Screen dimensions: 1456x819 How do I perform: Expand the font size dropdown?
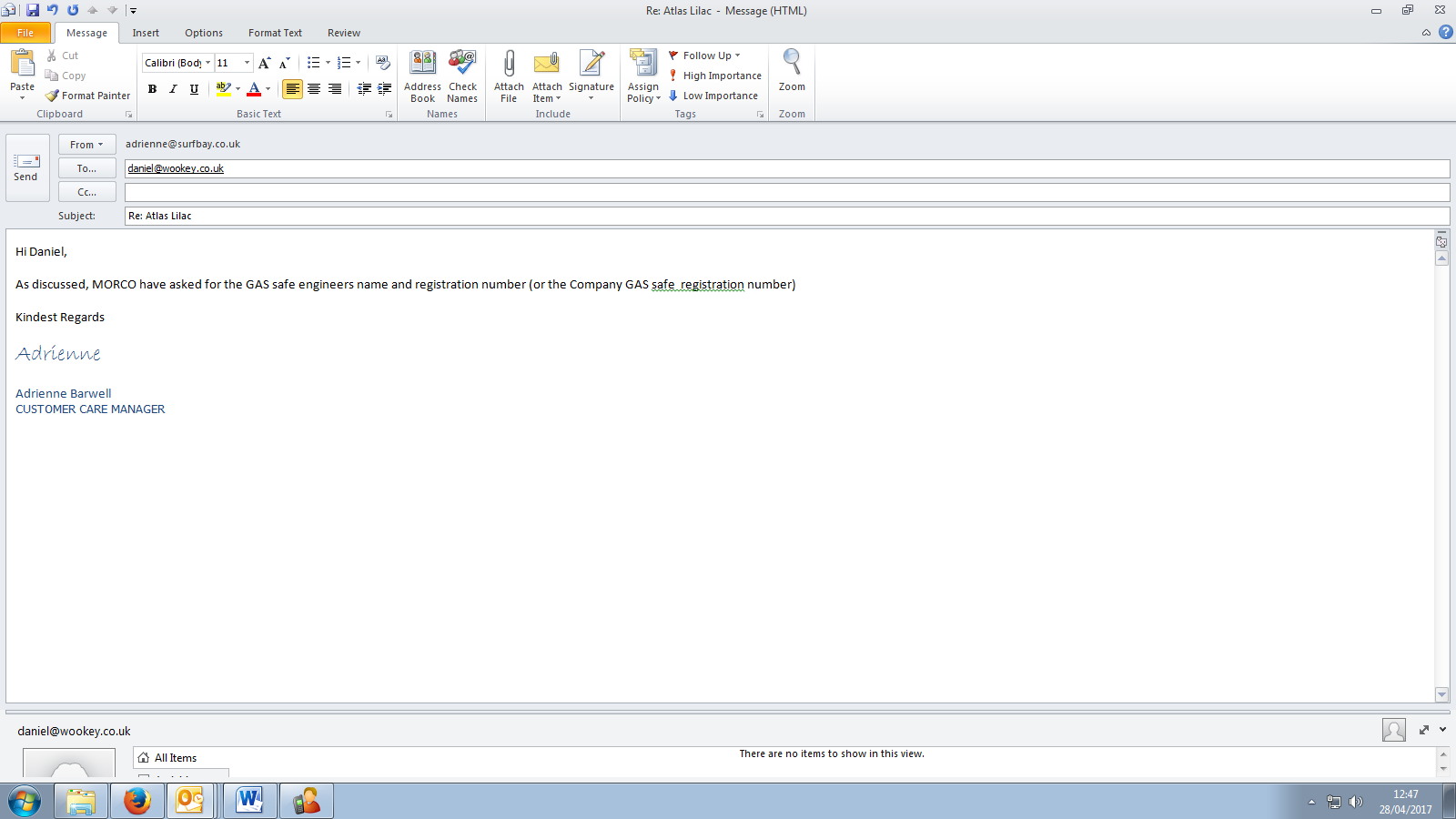click(x=247, y=63)
